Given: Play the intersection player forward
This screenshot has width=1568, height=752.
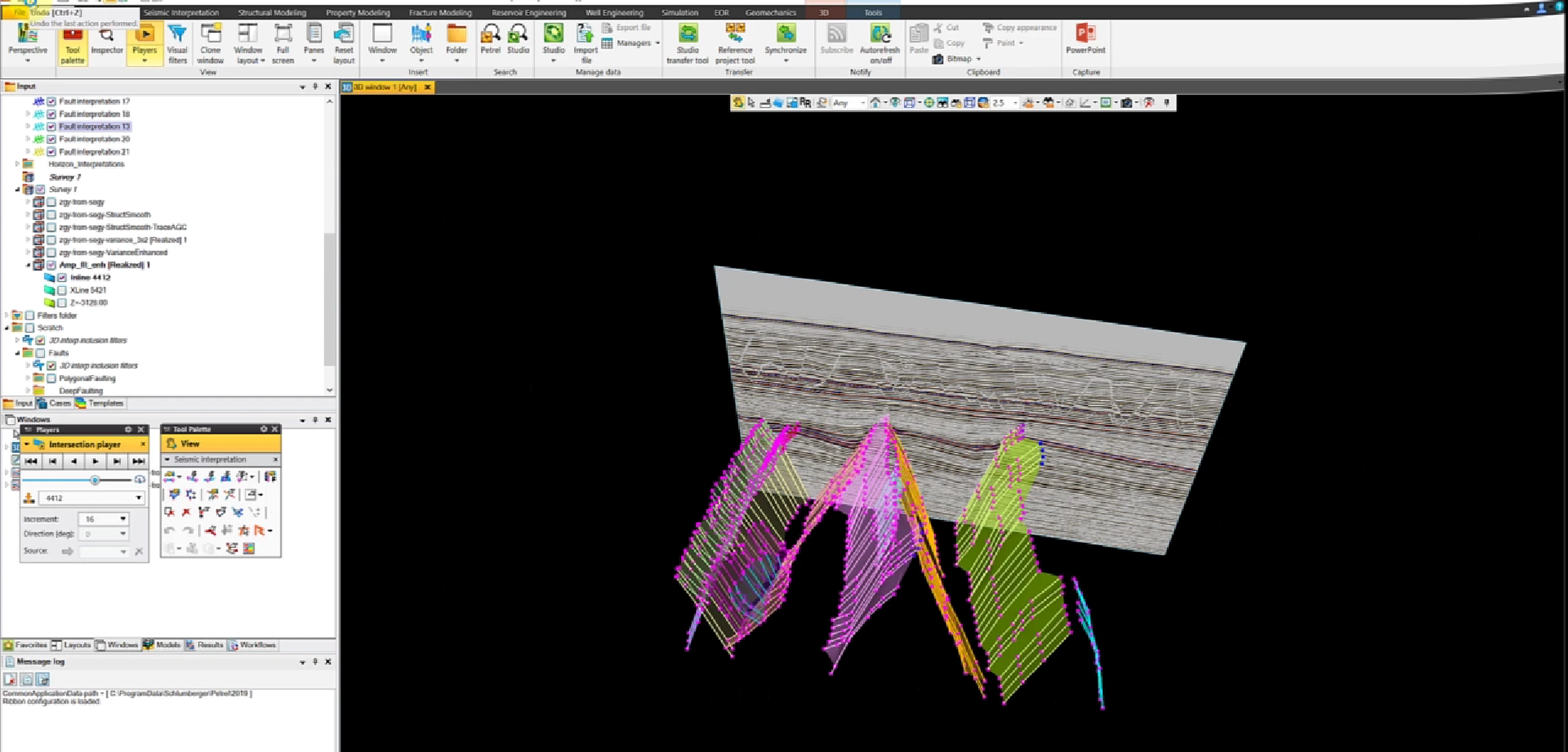Looking at the screenshot, I should click(96, 461).
